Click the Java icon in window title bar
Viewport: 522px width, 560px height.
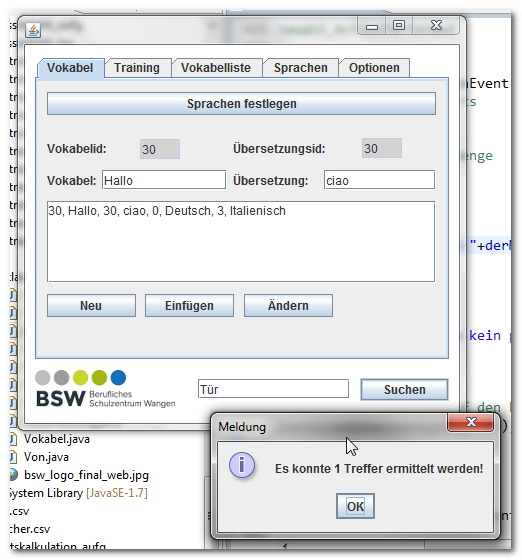click(33, 30)
